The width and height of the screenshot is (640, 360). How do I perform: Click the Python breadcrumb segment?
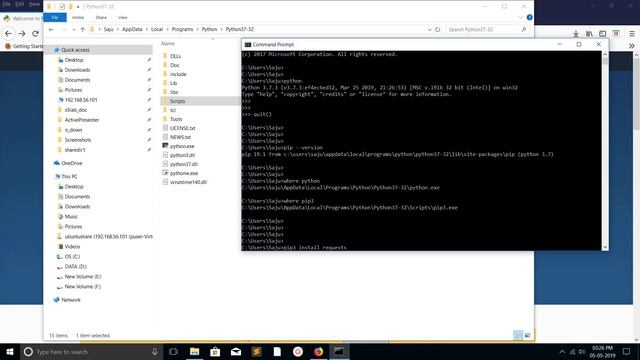[x=209, y=29]
